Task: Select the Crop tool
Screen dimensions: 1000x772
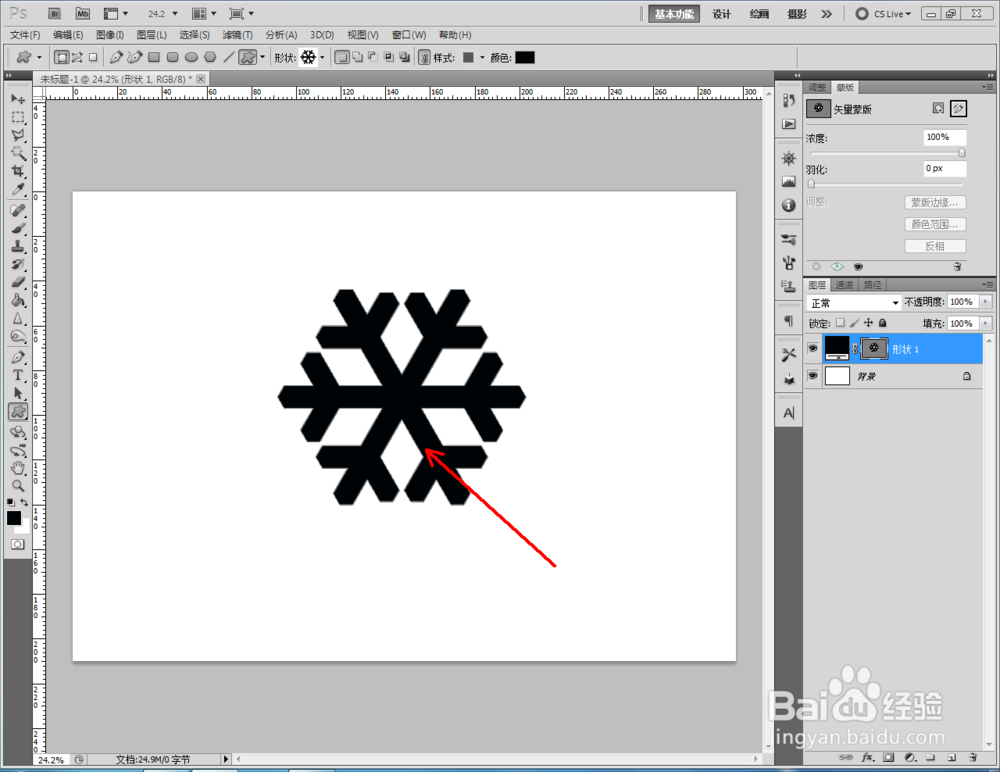Action: pos(18,171)
